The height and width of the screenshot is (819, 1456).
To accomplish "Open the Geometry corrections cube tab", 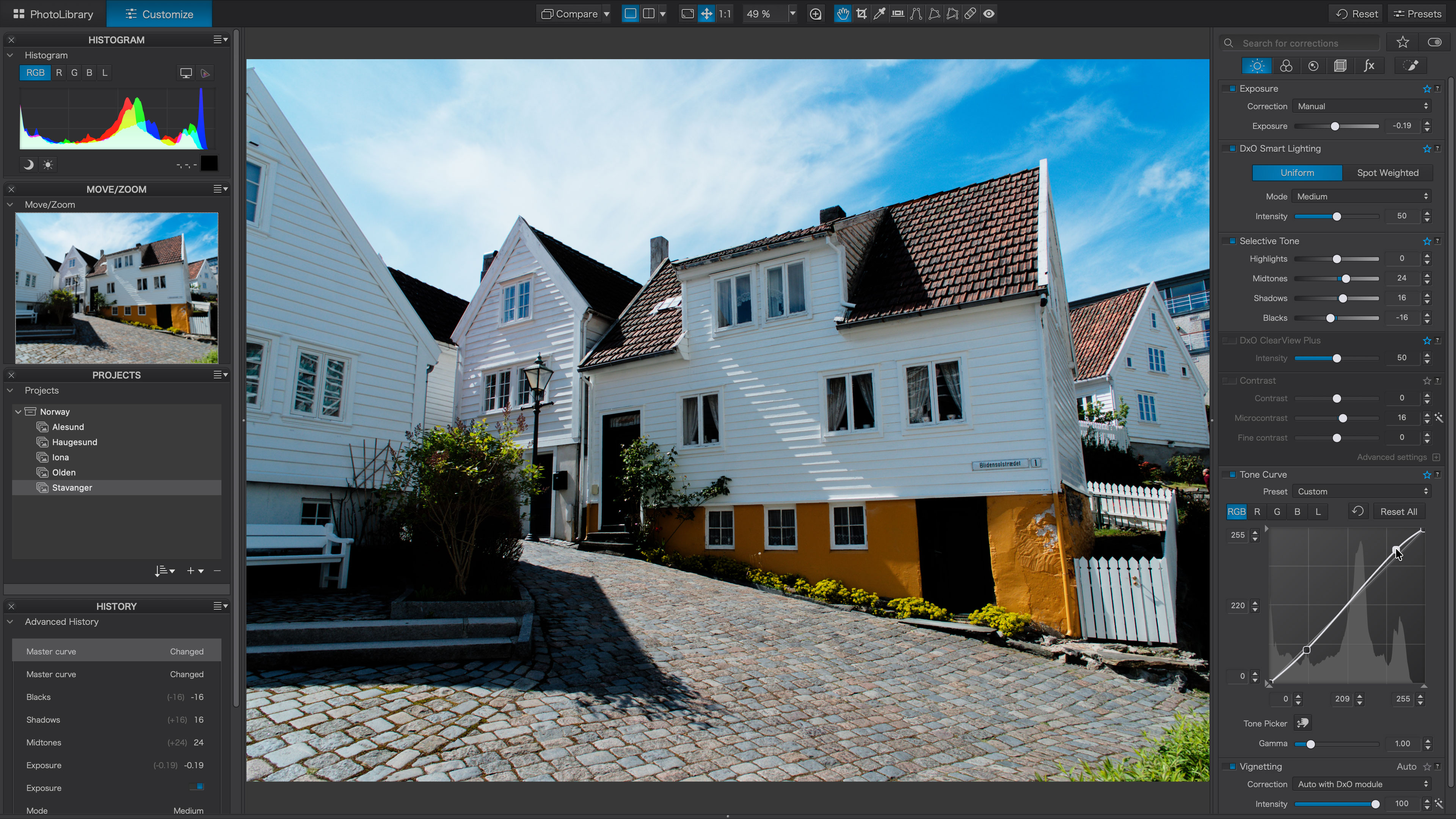I will click(x=1340, y=66).
